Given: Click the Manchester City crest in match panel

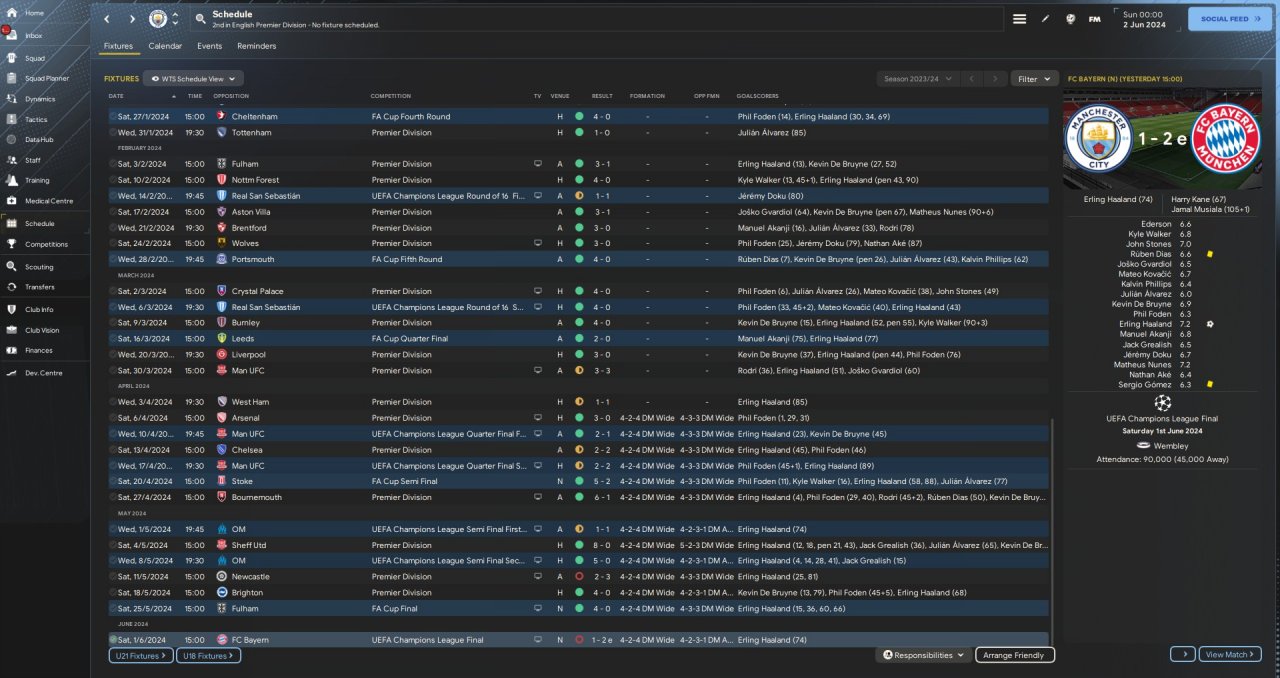Looking at the screenshot, I should (1098, 138).
